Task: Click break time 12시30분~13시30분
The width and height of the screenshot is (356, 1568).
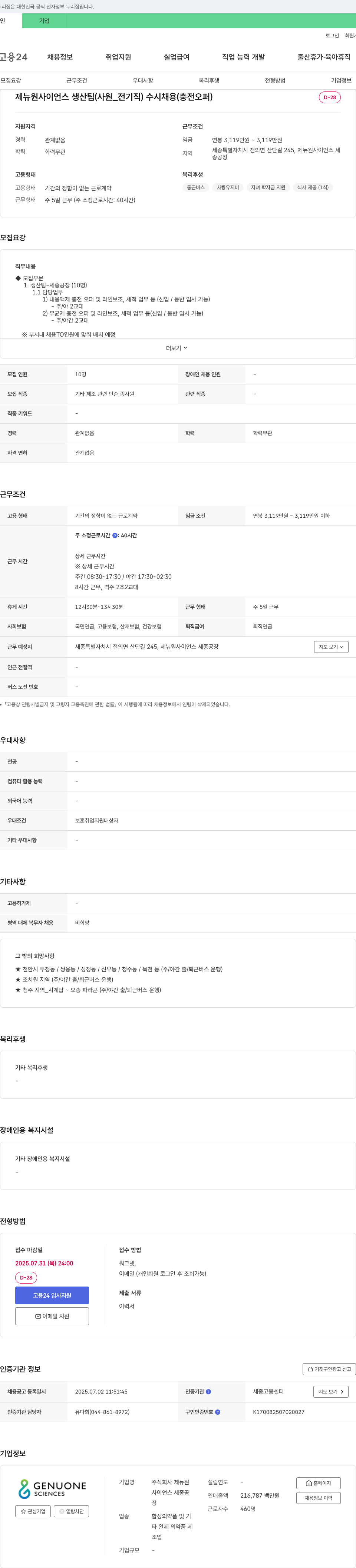Action: [99, 607]
